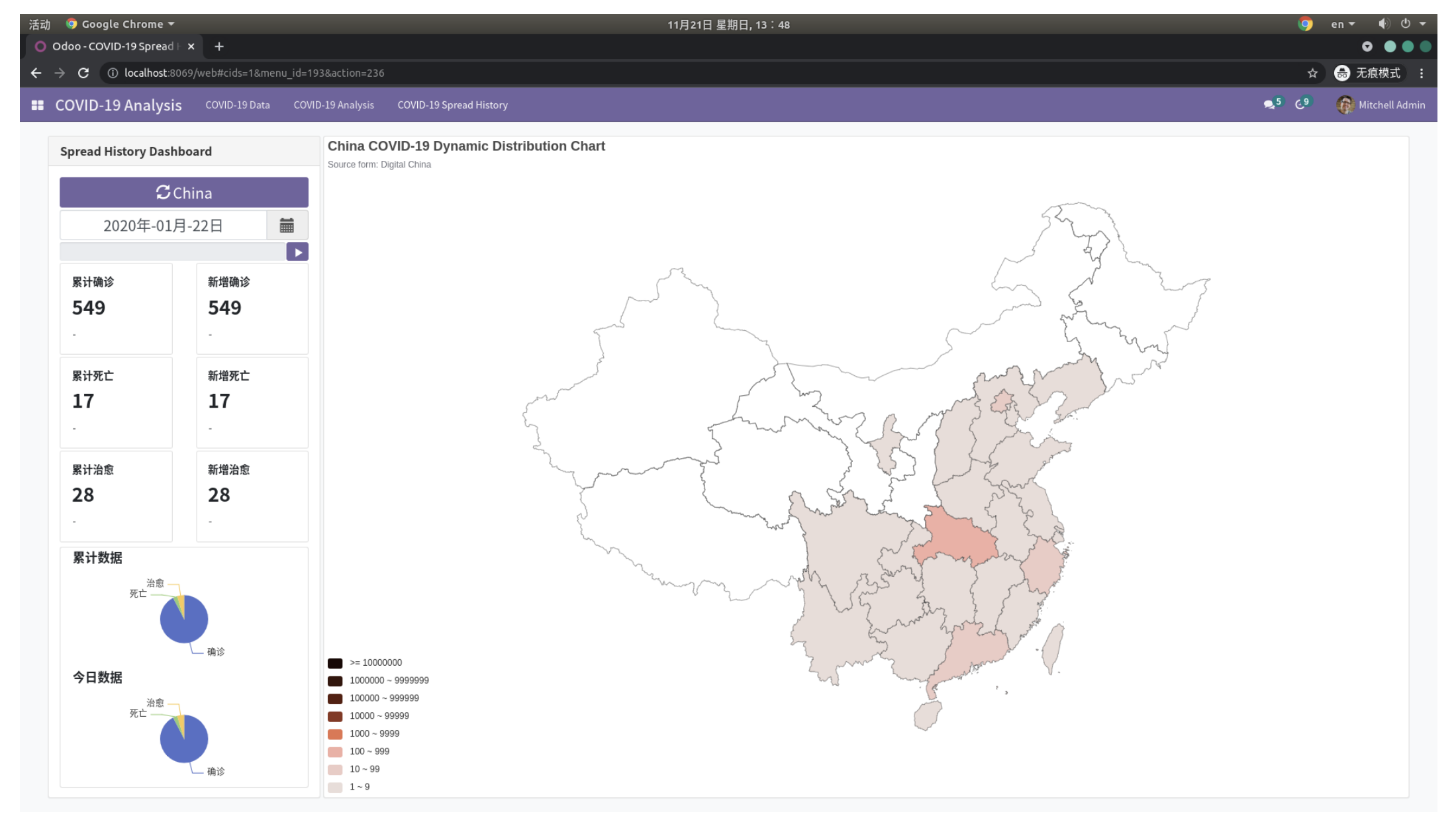Open the activities icon showing 9 items
The height and width of the screenshot is (824, 1456).
pyautogui.click(x=1300, y=105)
